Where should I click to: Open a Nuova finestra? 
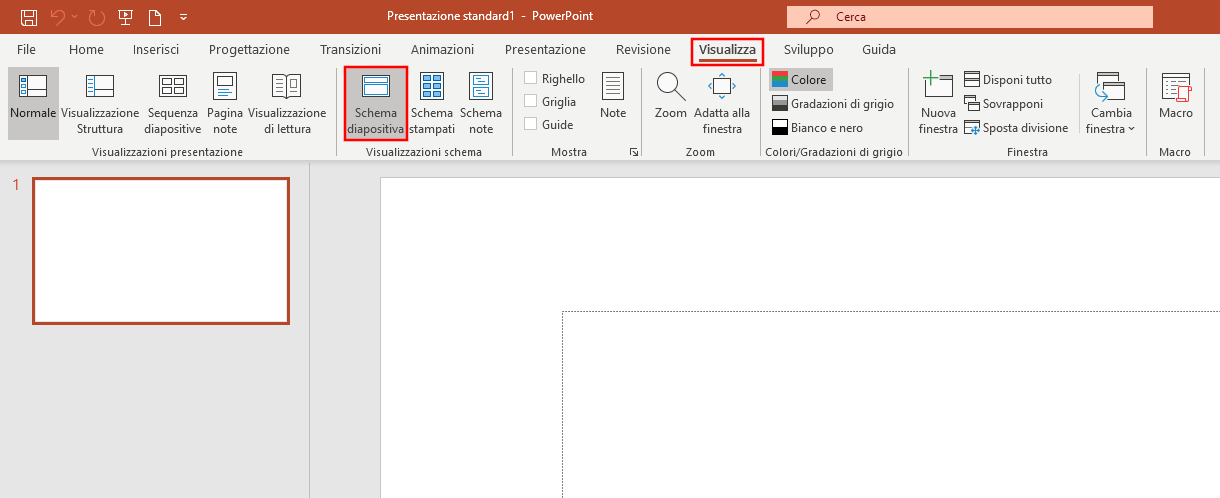[x=938, y=103]
